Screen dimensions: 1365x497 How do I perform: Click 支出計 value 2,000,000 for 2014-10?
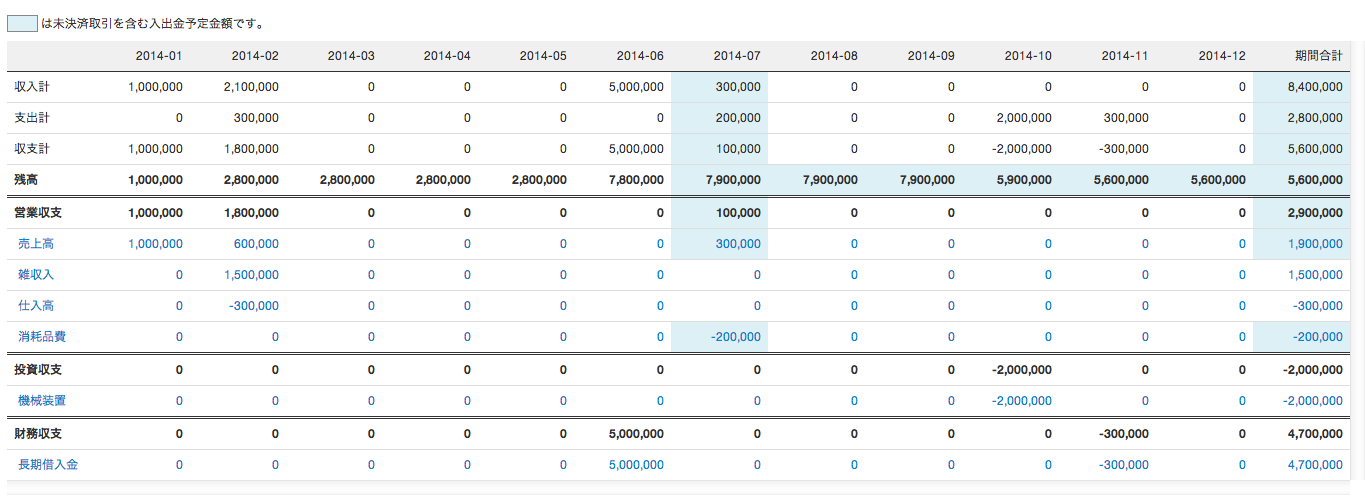(1024, 118)
